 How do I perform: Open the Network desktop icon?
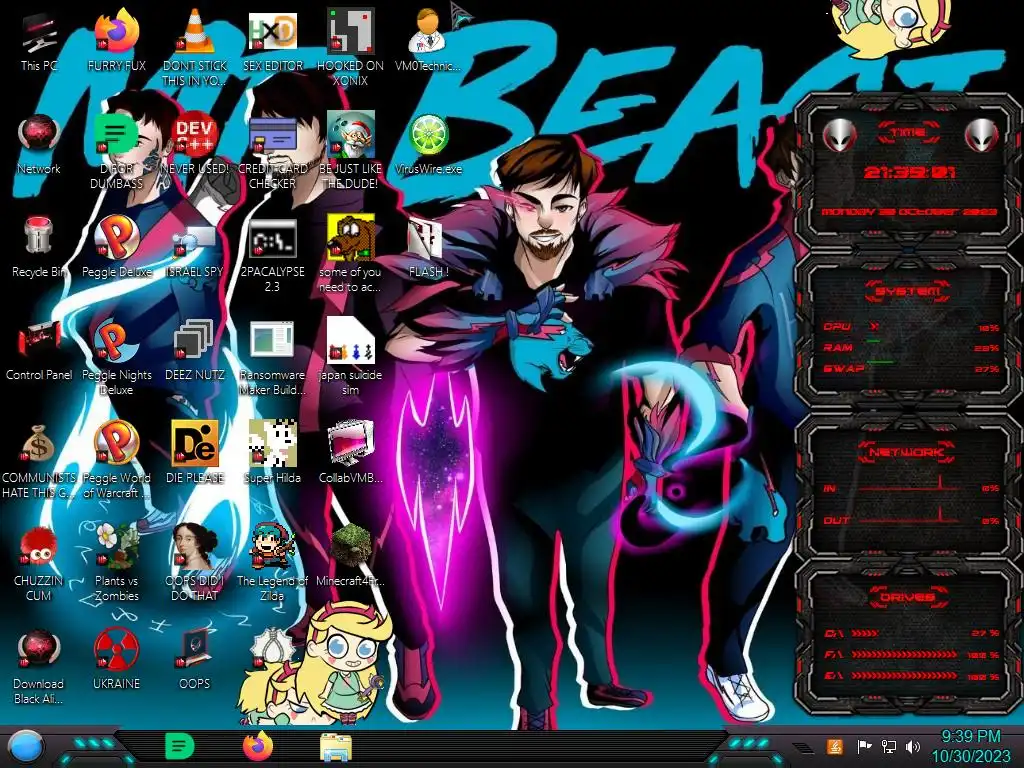(x=39, y=135)
